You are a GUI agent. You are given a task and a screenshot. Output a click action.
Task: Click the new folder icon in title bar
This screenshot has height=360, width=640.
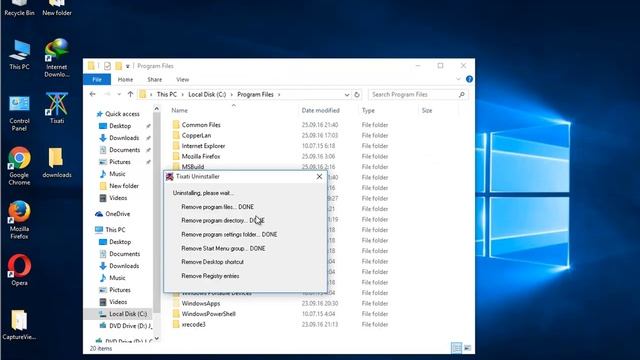click(118, 66)
